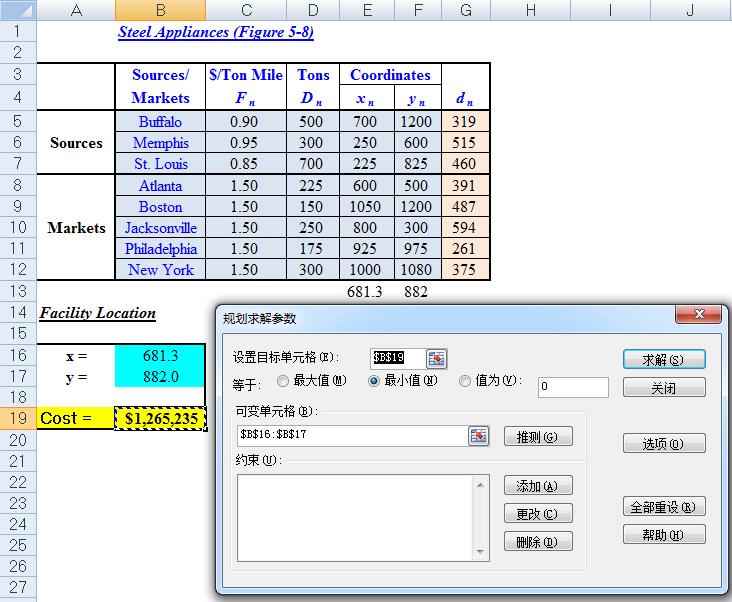The width and height of the screenshot is (732, 602).
Task: Click the up arrow in the constraints list scrollbar
Action: pyautogui.click(x=479, y=485)
